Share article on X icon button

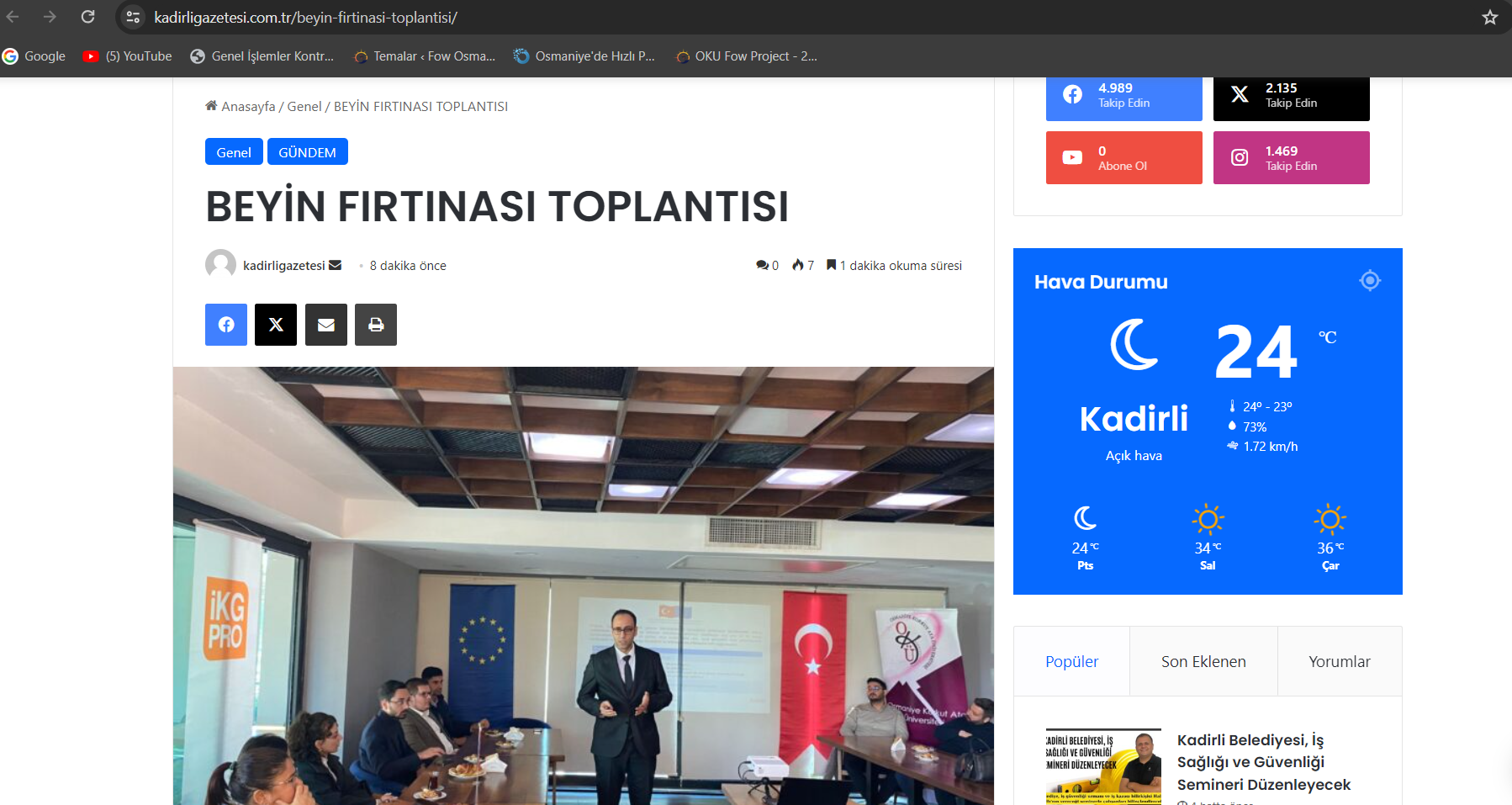(276, 325)
